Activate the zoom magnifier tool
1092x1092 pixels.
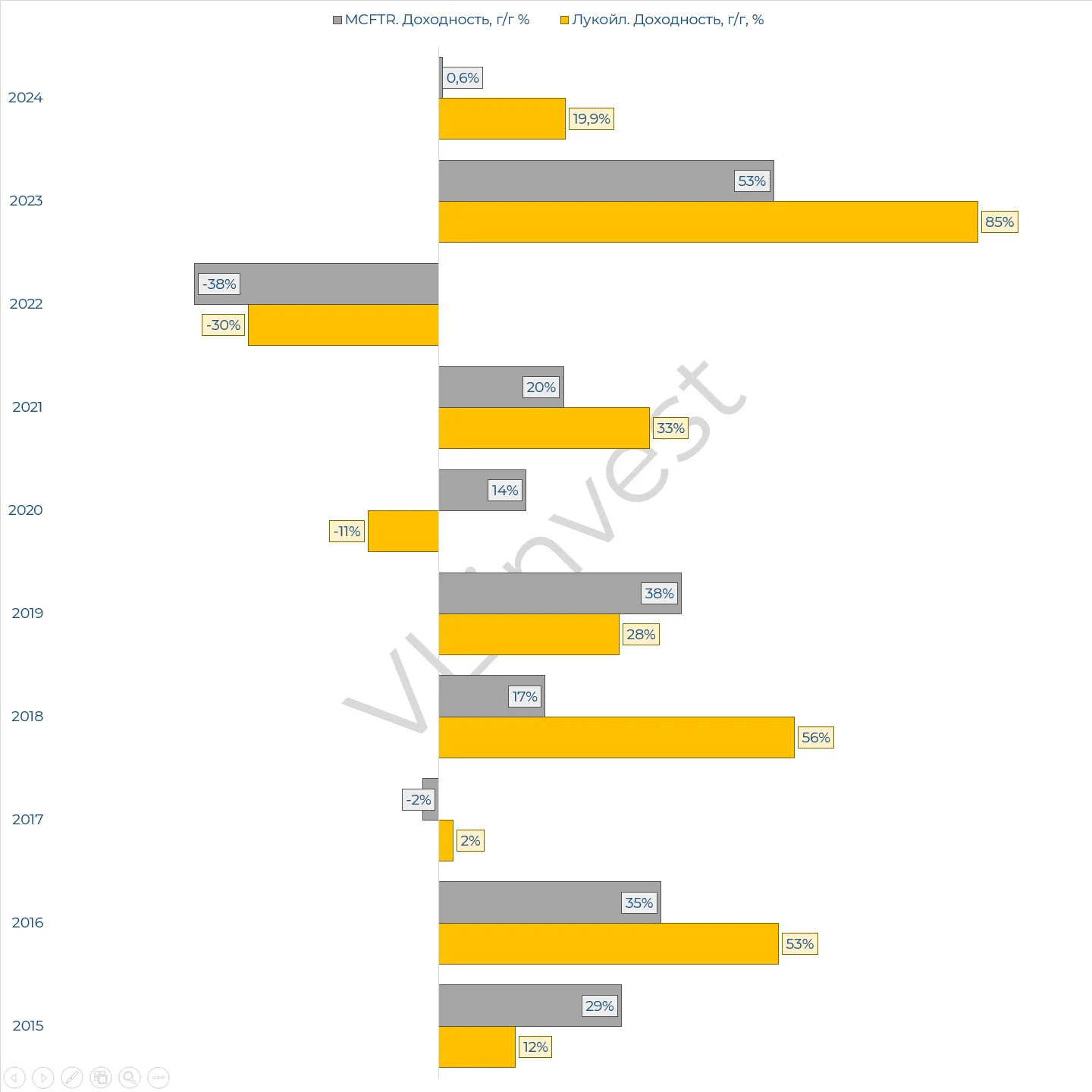tap(130, 1077)
